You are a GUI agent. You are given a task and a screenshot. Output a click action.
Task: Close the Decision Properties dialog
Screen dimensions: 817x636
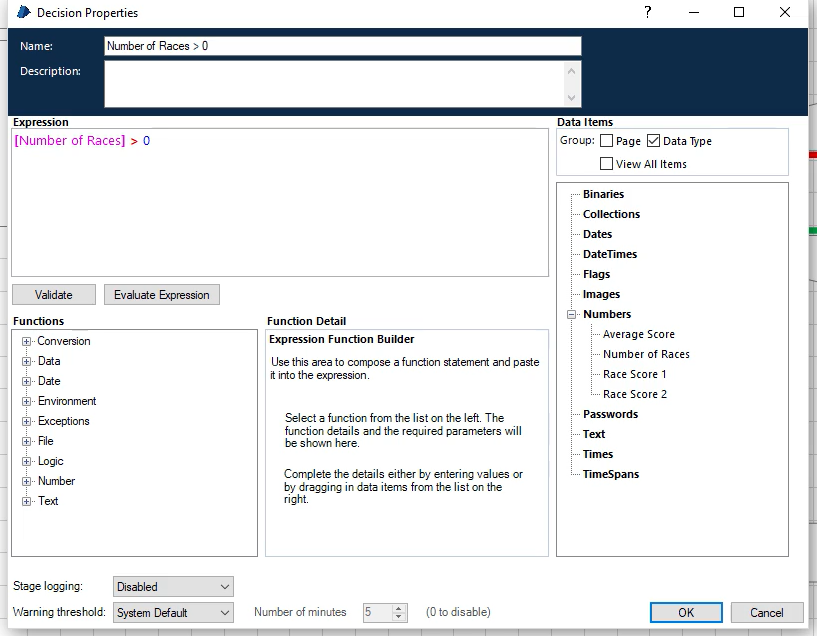(785, 12)
